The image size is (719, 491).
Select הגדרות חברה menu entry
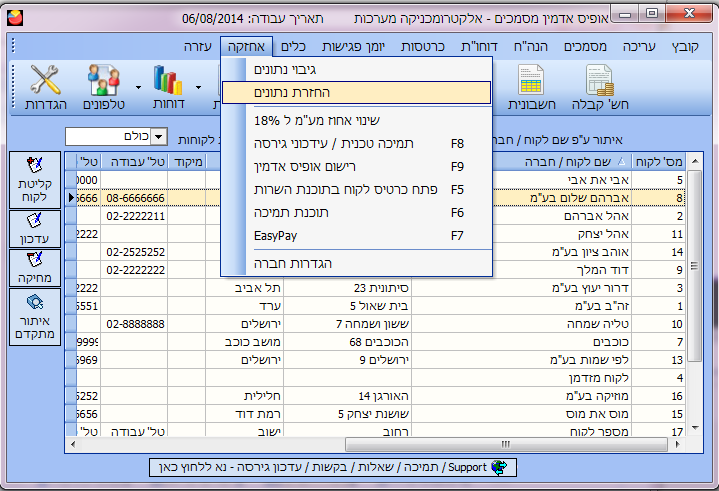[356, 264]
